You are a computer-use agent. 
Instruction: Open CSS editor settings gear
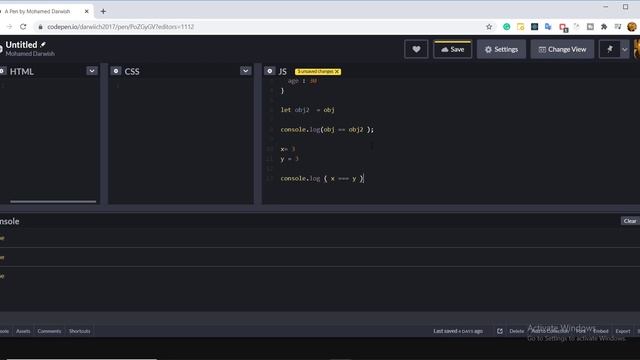point(116,71)
